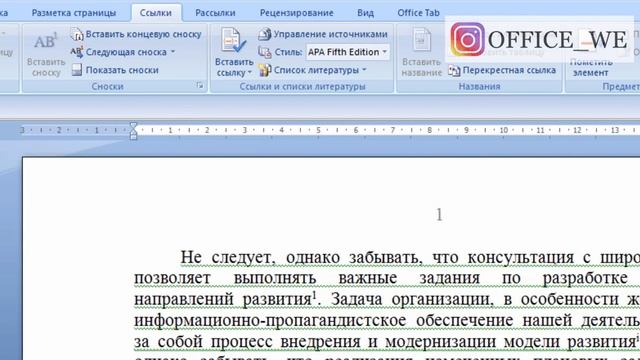The height and width of the screenshot is (360, 640).
Task: Open the Рассылки tab
Action: [215, 13]
